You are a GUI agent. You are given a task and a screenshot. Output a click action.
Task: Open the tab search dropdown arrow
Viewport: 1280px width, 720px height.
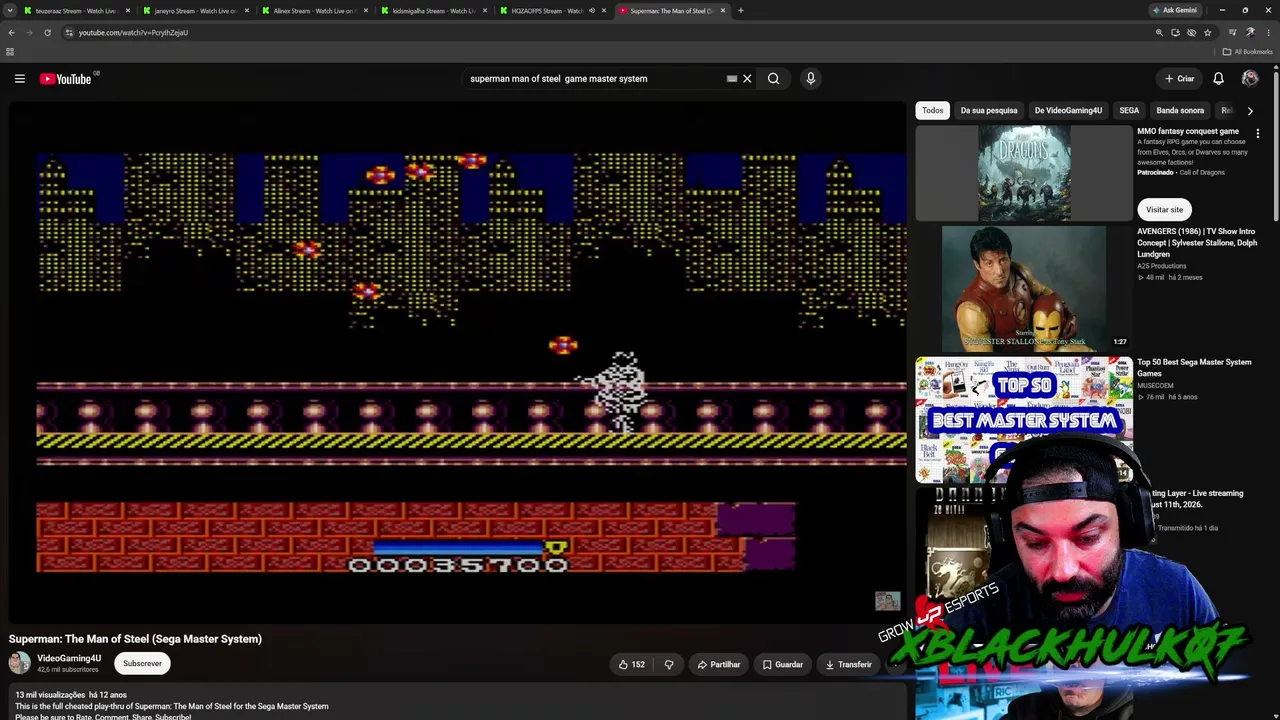[10, 10]
